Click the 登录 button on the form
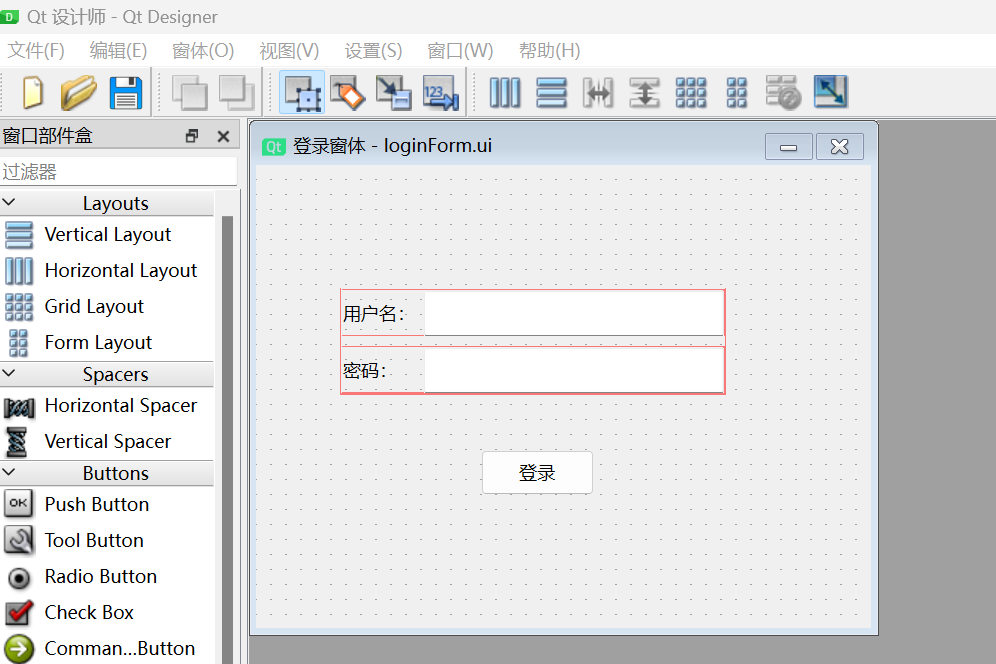Viewport: 996px width, 664px height. coord(537,473)
